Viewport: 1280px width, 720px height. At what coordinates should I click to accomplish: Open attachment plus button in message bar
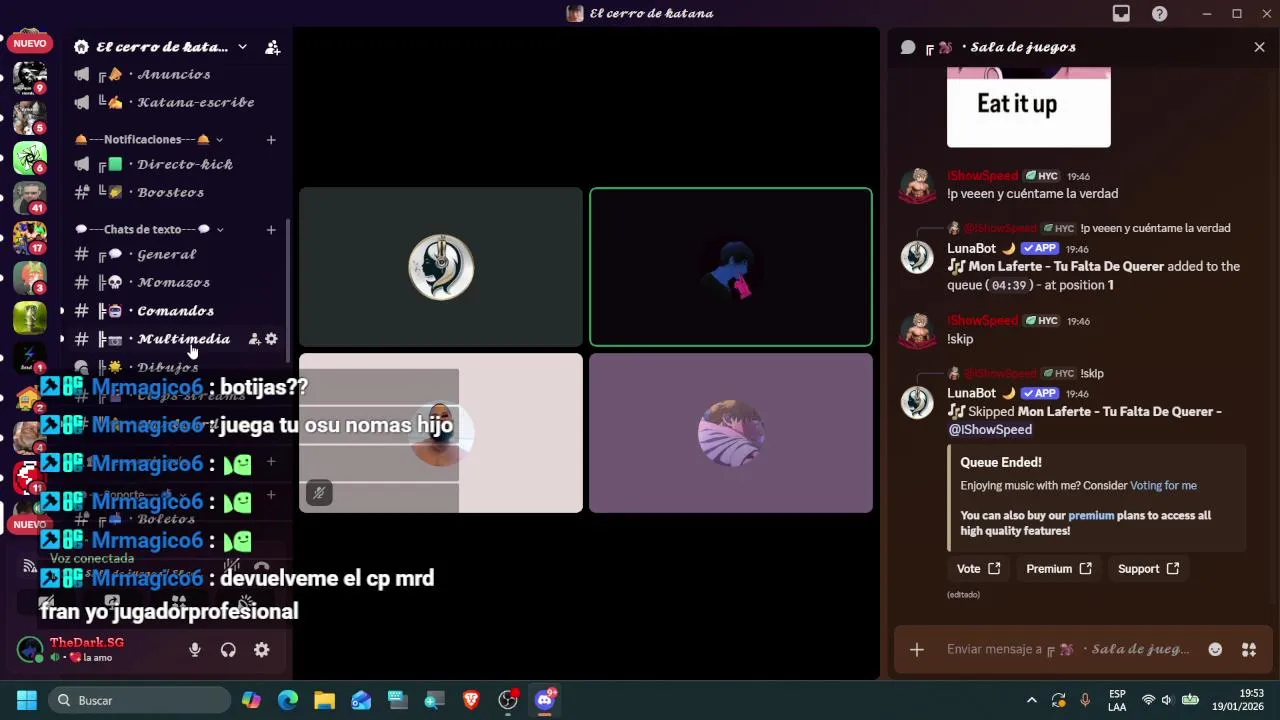tap(916, 650)
